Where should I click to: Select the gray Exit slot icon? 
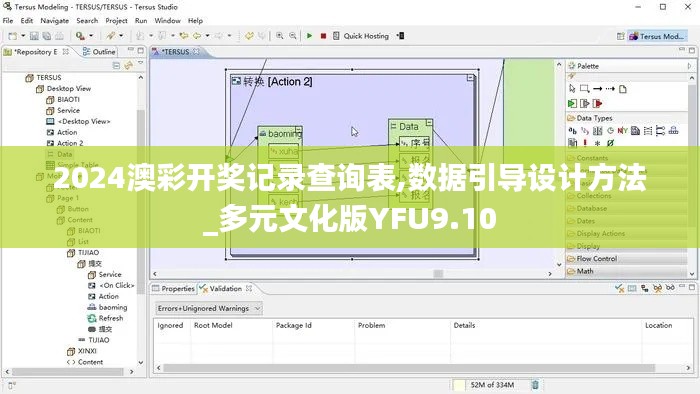point(584,104)
